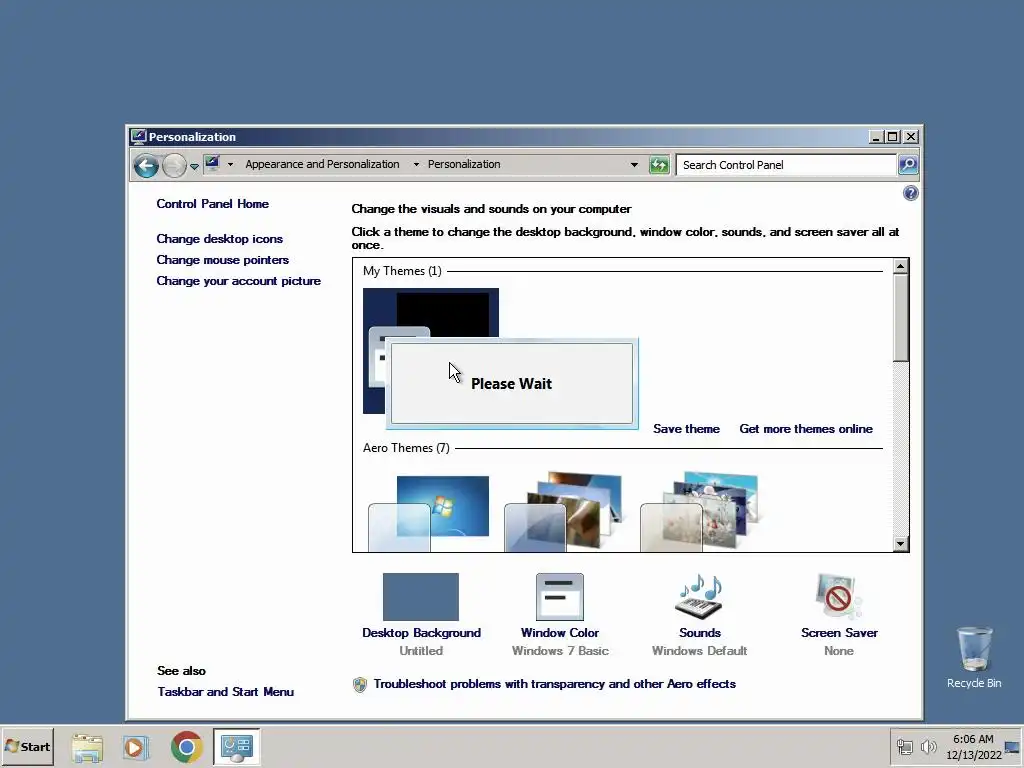Focus the Search Control Panel field

[786, 165]
